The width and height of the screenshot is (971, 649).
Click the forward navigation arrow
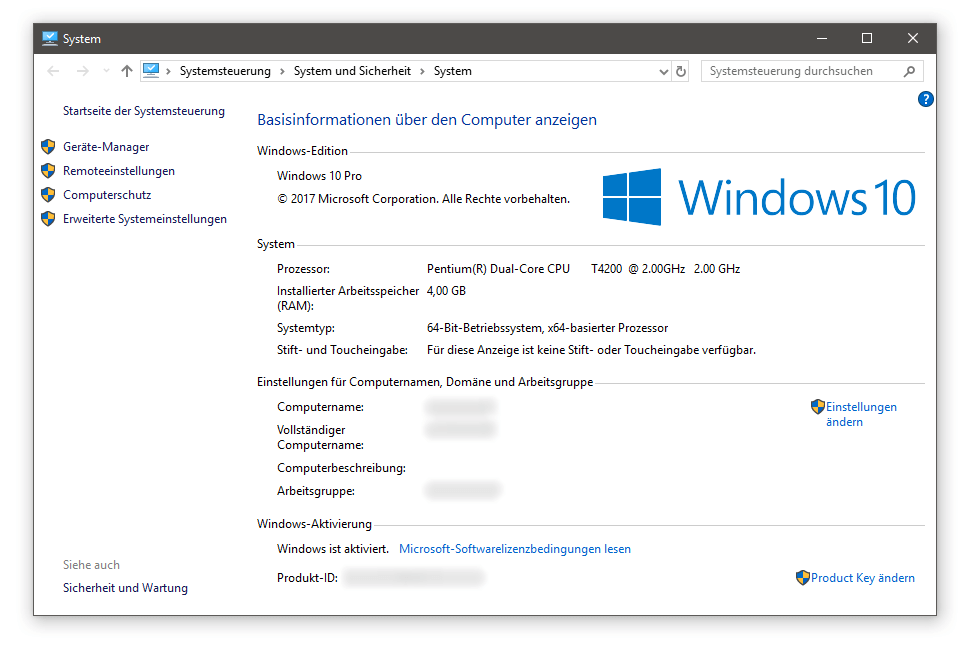pyautogui.click(x=83, y=71)
